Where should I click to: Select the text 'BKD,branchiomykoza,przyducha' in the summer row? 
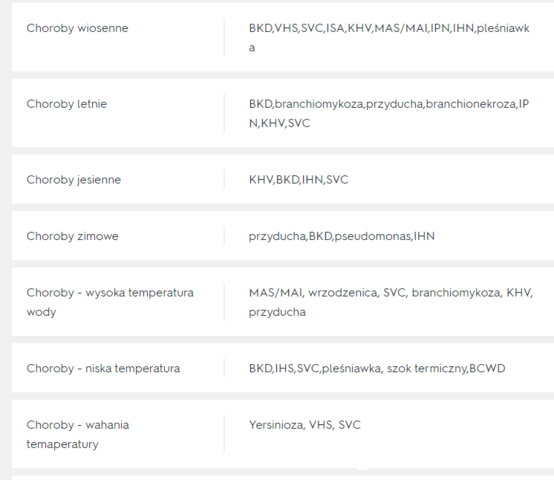pyautogui.click(x=336, y=104)
